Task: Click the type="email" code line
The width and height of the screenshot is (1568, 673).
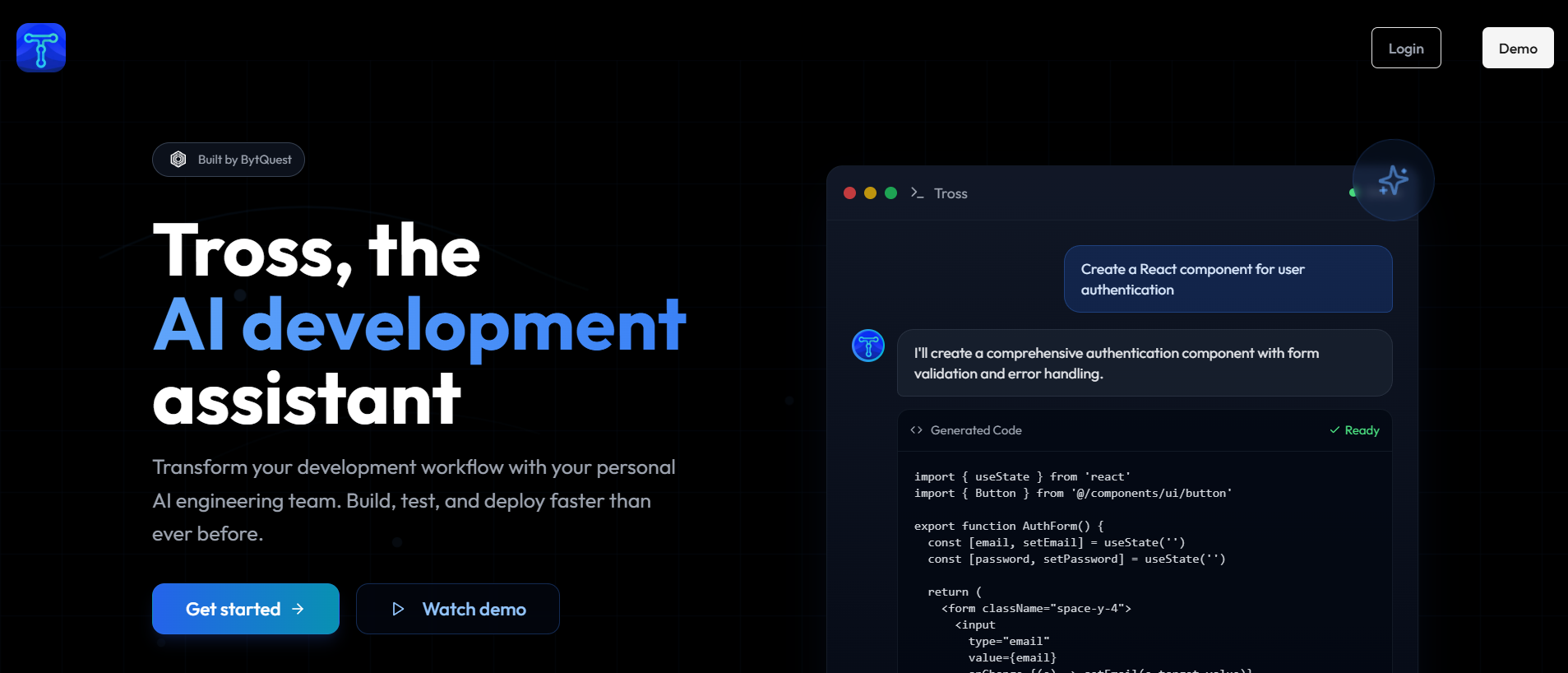Action: pyautogui.click(x=1009, y=641)
